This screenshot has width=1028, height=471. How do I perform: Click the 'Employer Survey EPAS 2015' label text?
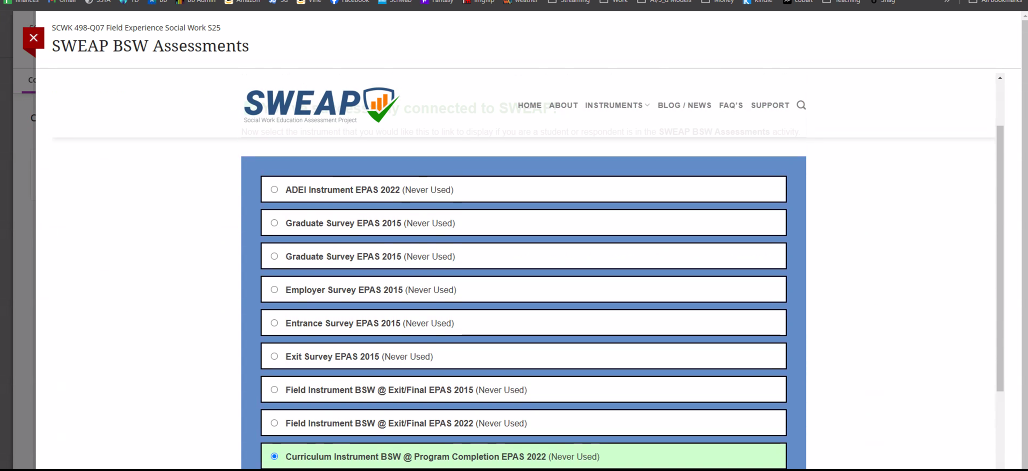(344, 290)
